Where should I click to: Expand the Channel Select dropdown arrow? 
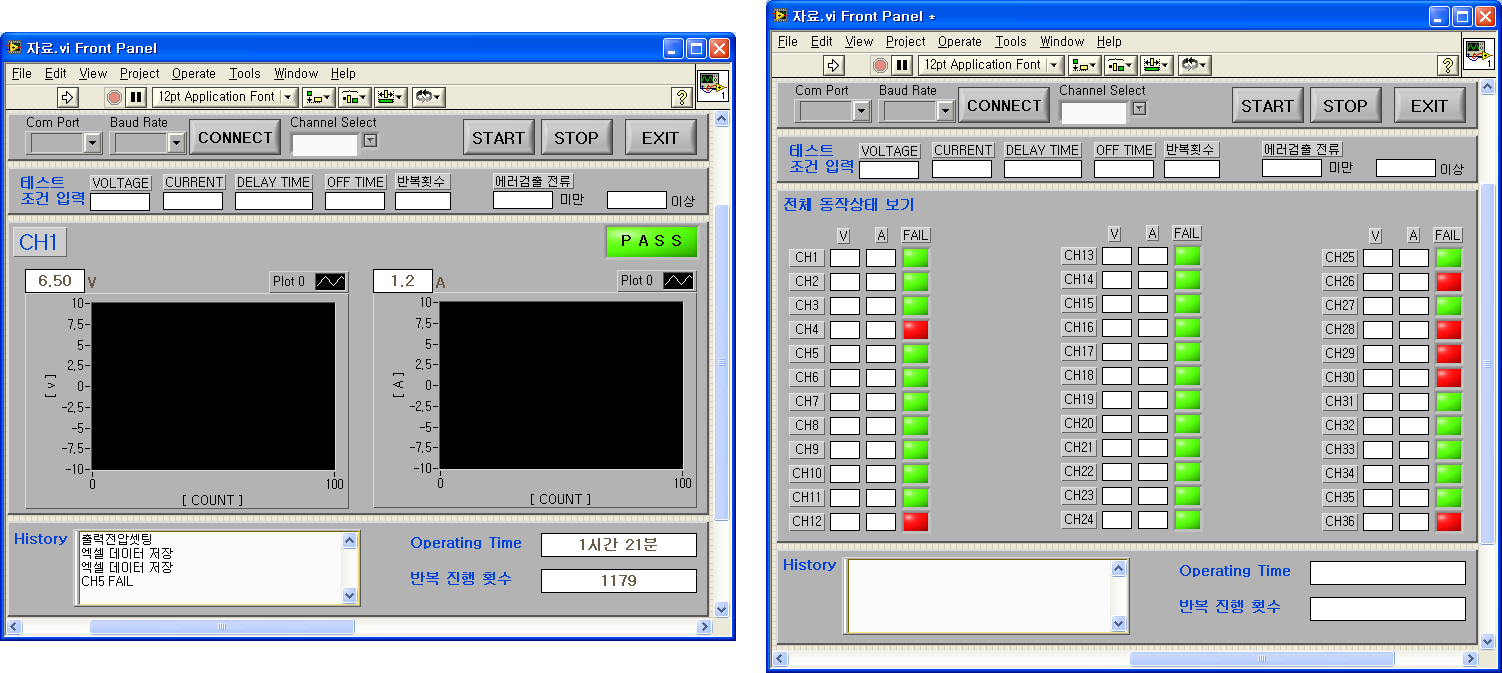[x=369, y=143]
